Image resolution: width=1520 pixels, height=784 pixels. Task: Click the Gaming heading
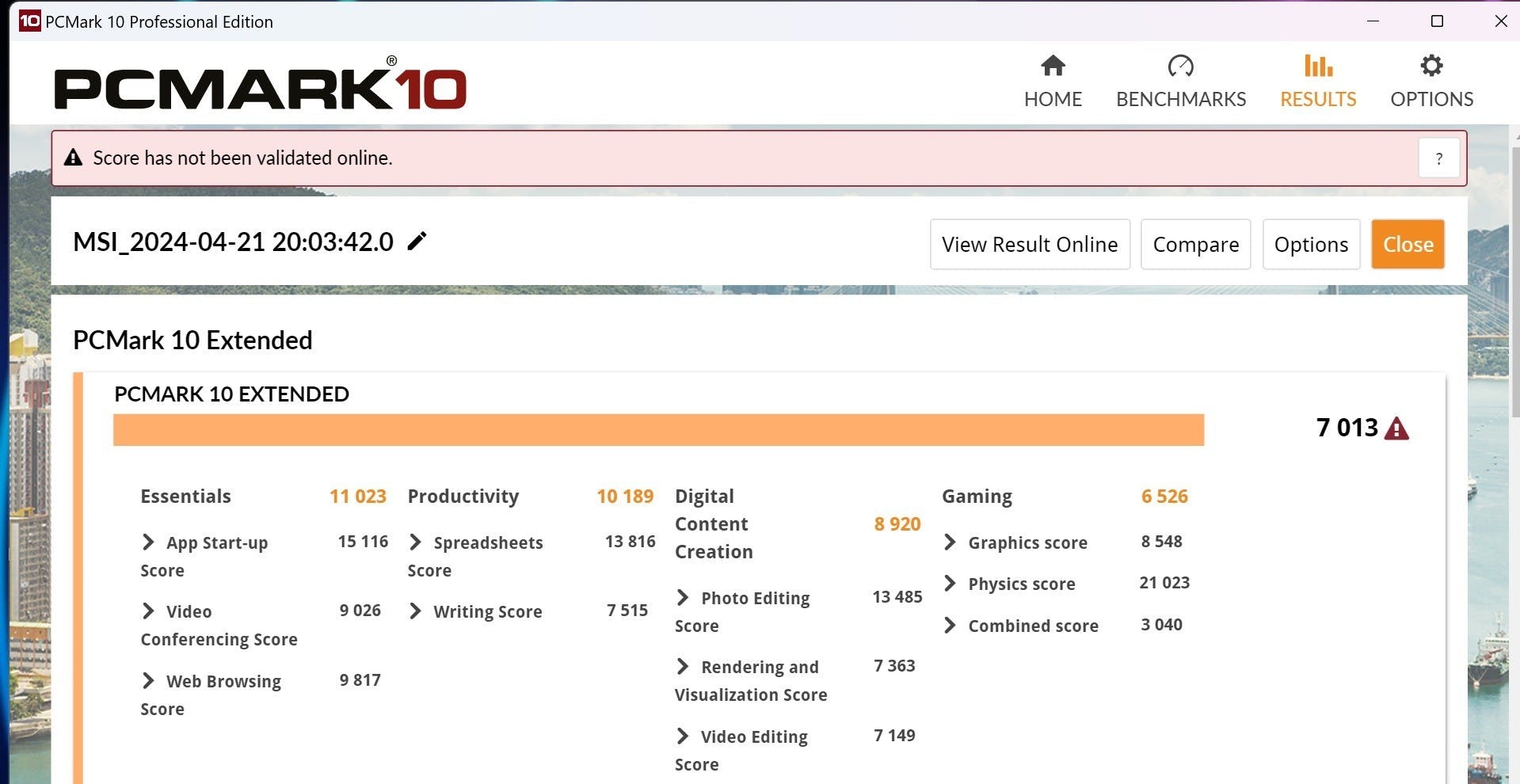click(977, 497)
